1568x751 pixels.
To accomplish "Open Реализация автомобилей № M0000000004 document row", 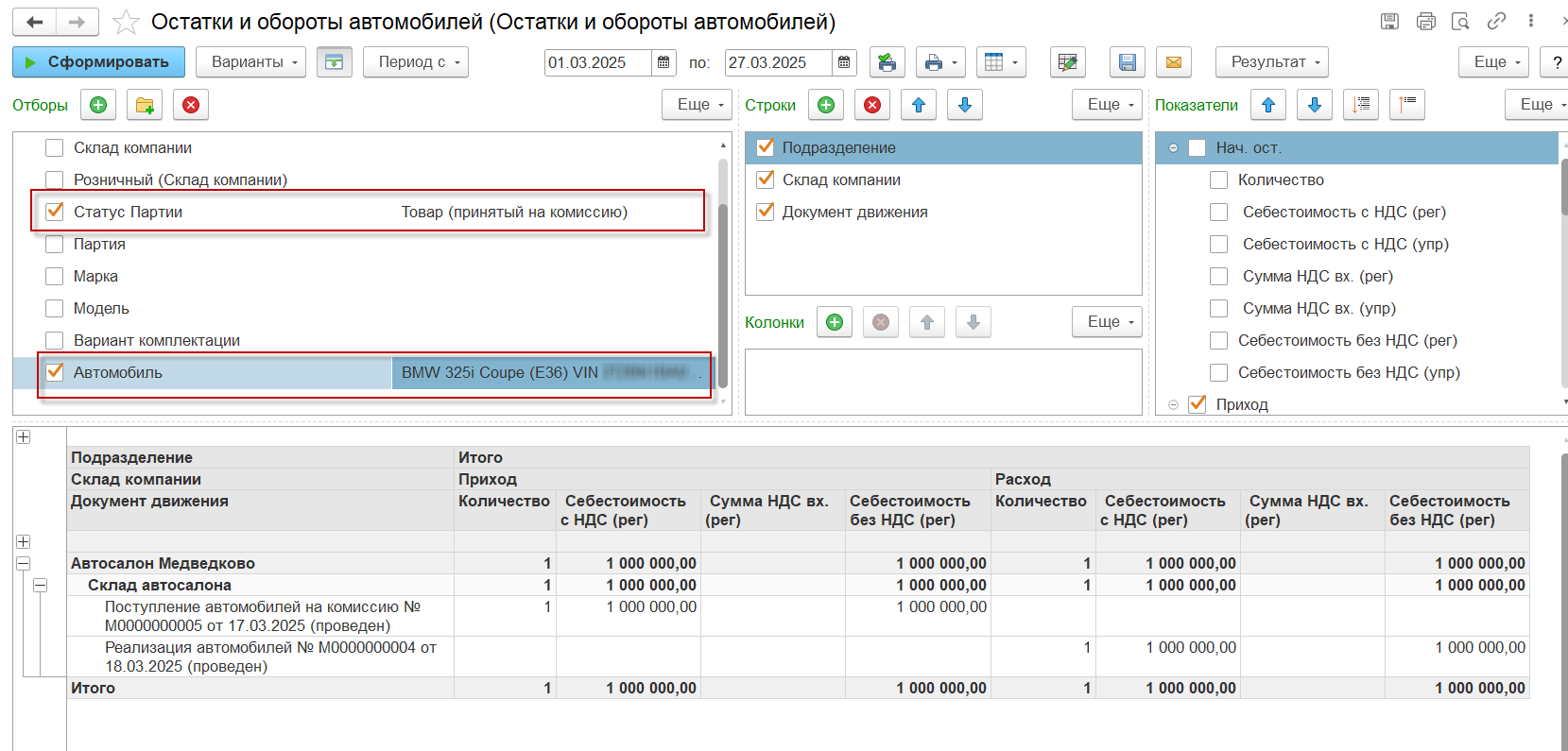I will pyautogui.click(x=260, y=657).
